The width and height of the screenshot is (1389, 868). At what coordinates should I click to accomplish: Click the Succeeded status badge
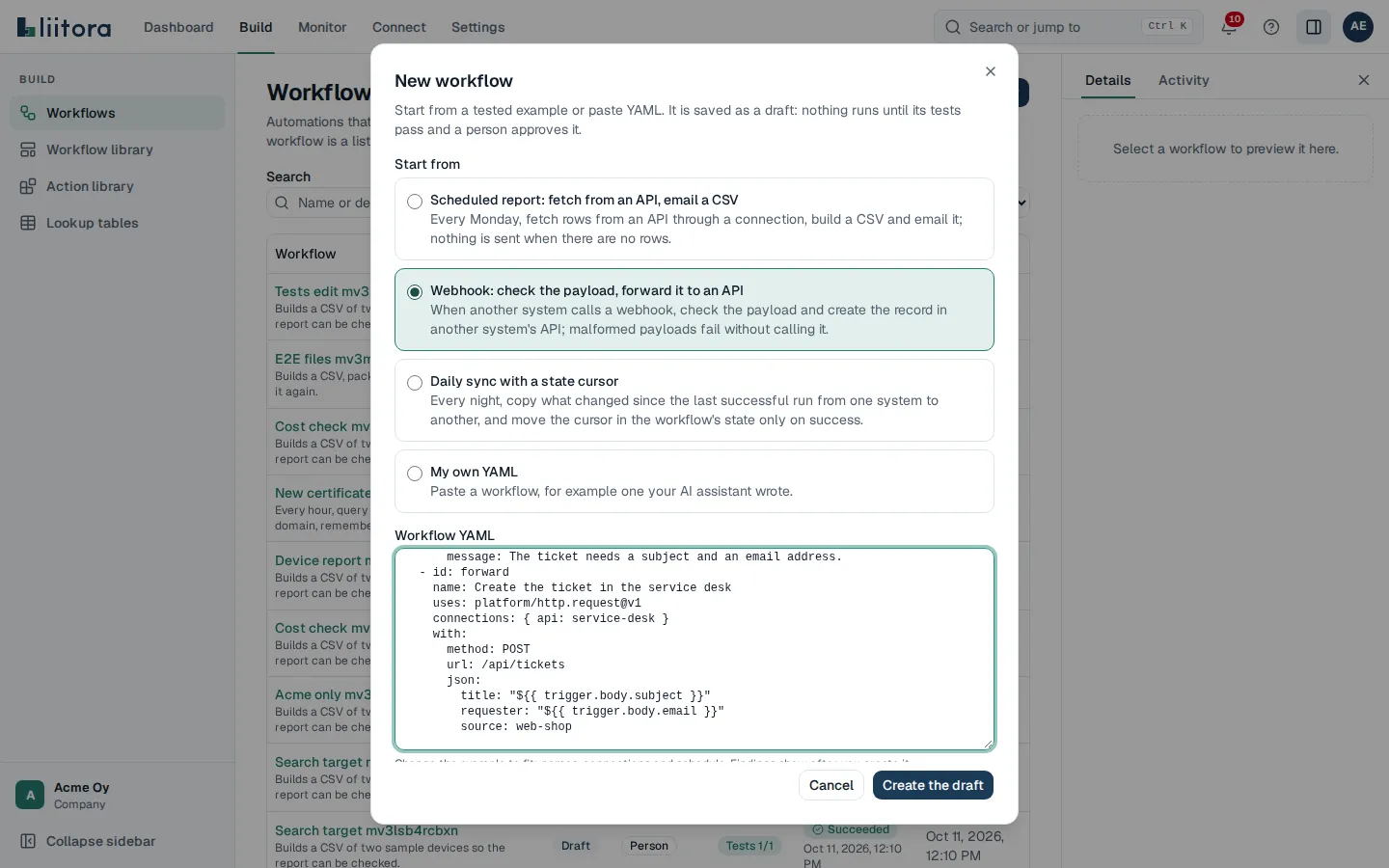(x=851, y=829)
